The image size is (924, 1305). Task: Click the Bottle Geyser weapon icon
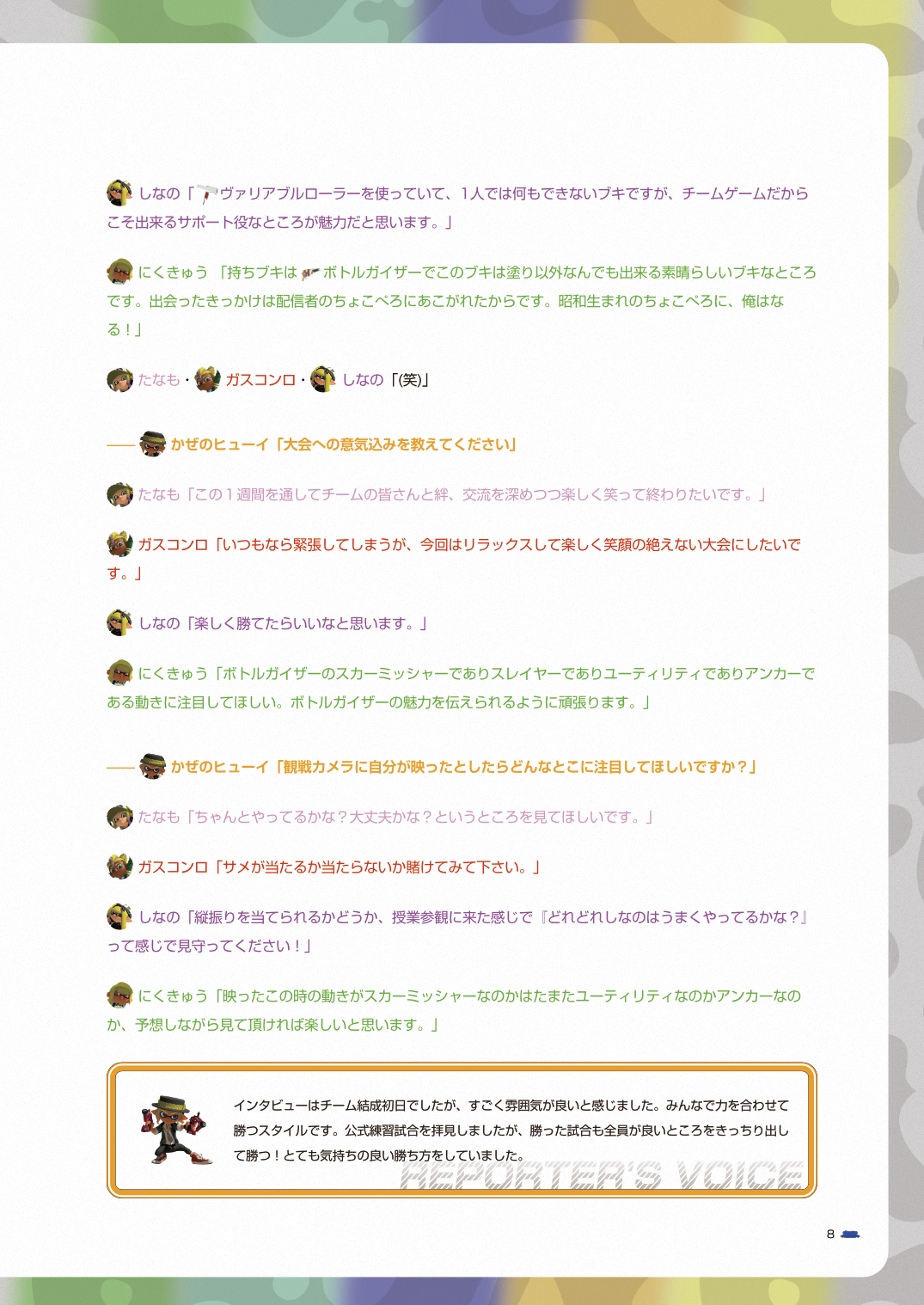click(310, 273)
